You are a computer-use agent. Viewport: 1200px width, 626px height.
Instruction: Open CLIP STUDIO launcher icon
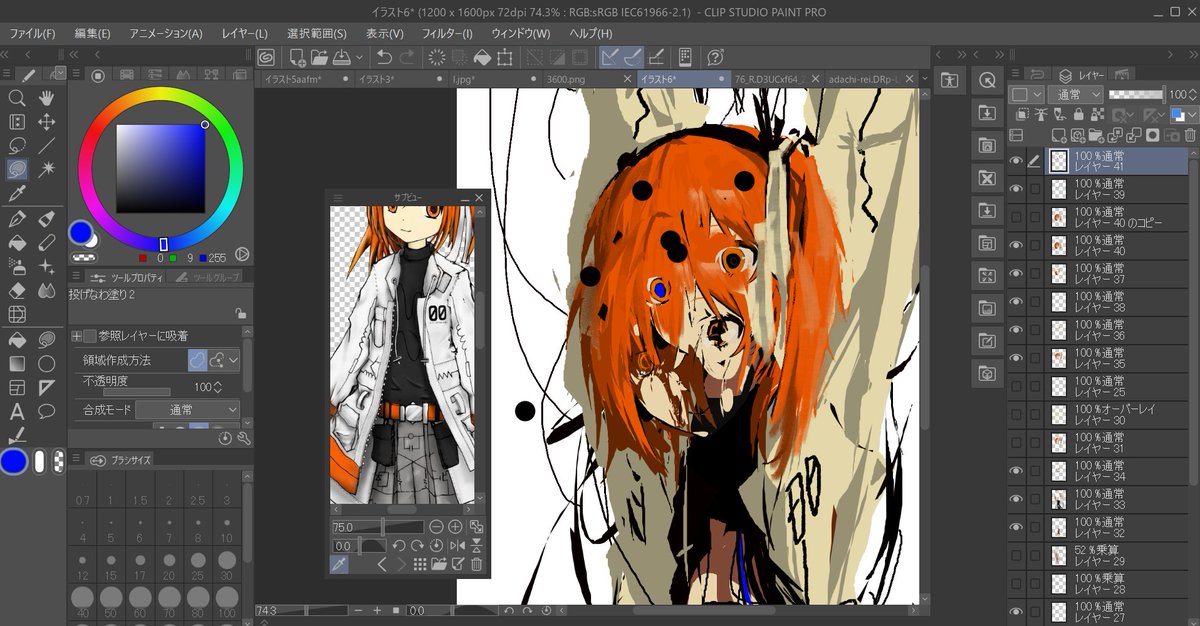click(x=267, y=56)
